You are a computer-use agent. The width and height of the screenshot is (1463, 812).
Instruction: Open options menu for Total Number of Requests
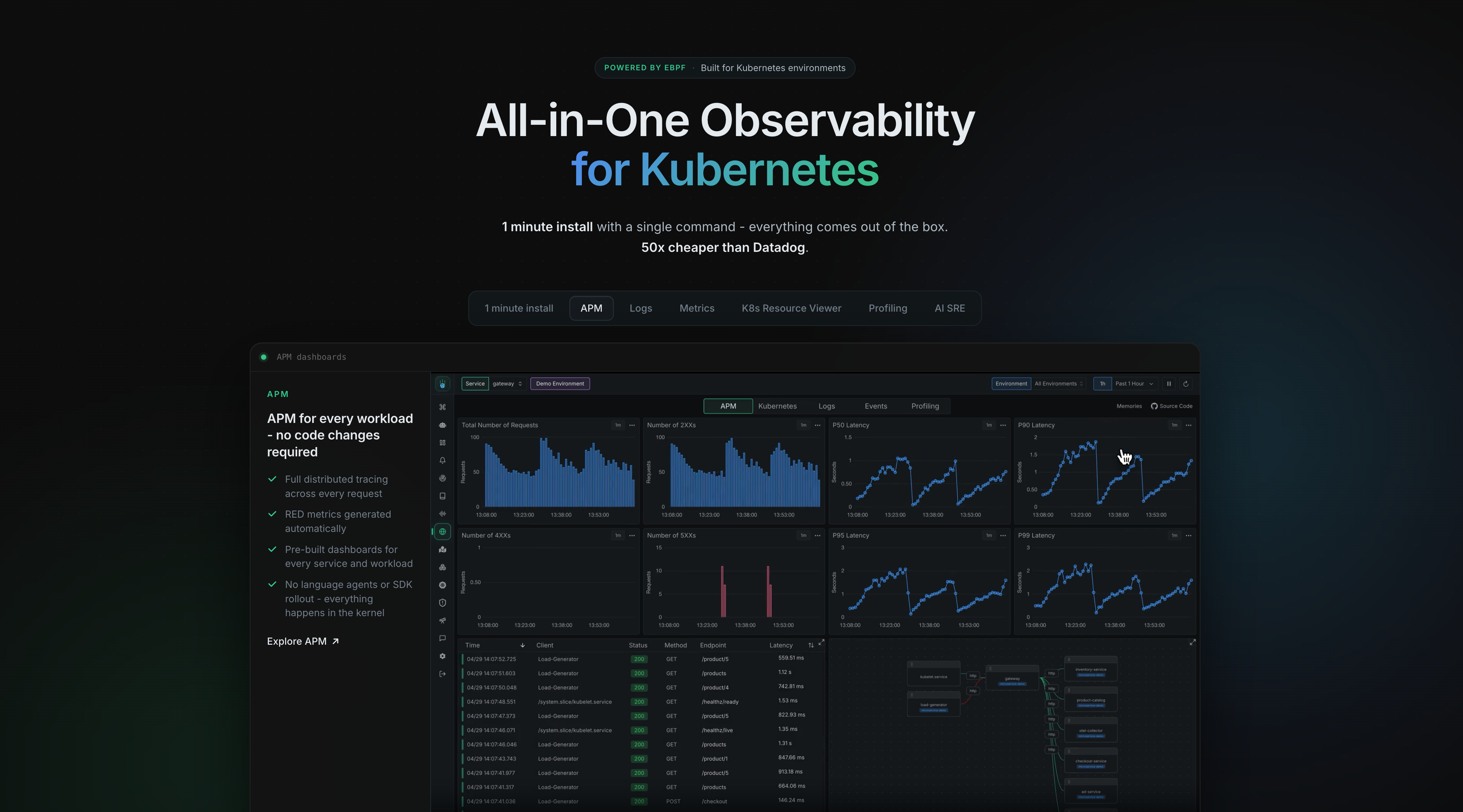632,425
